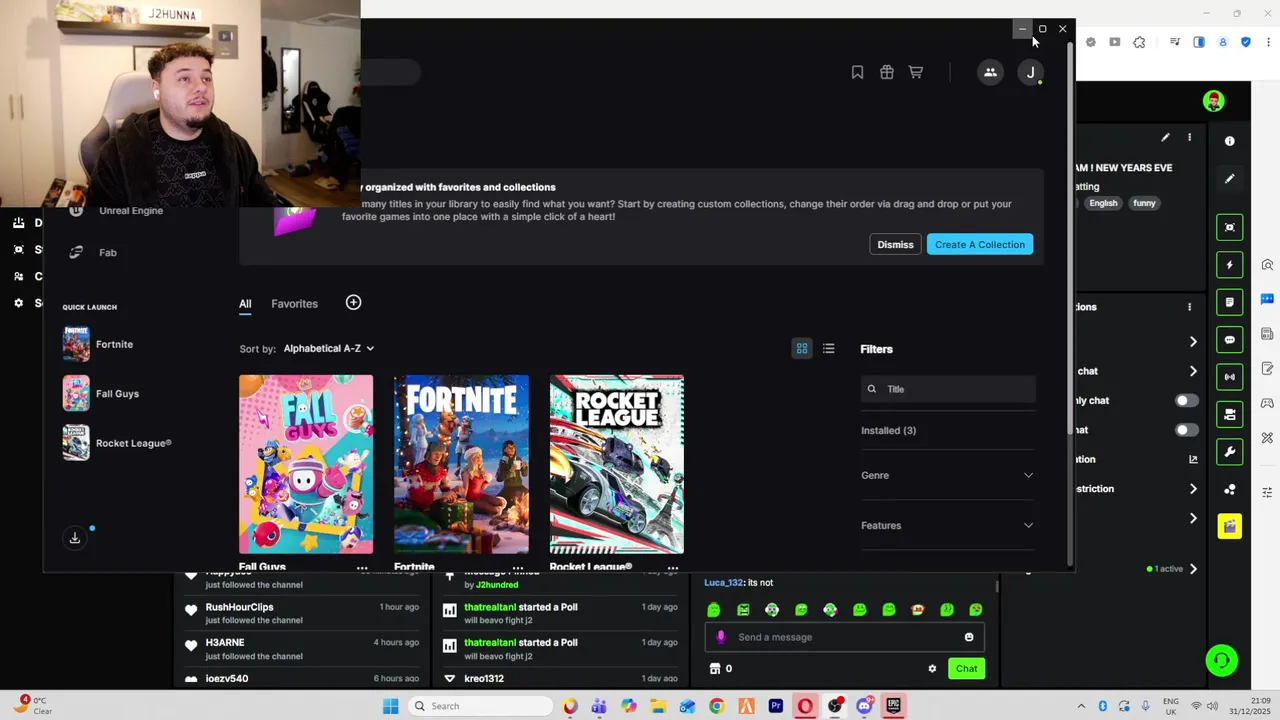This screenshot has height=720, width=1280.
Task: Click the broadcast signal icon in dashboard sidebar
Action: [1230, 377]
